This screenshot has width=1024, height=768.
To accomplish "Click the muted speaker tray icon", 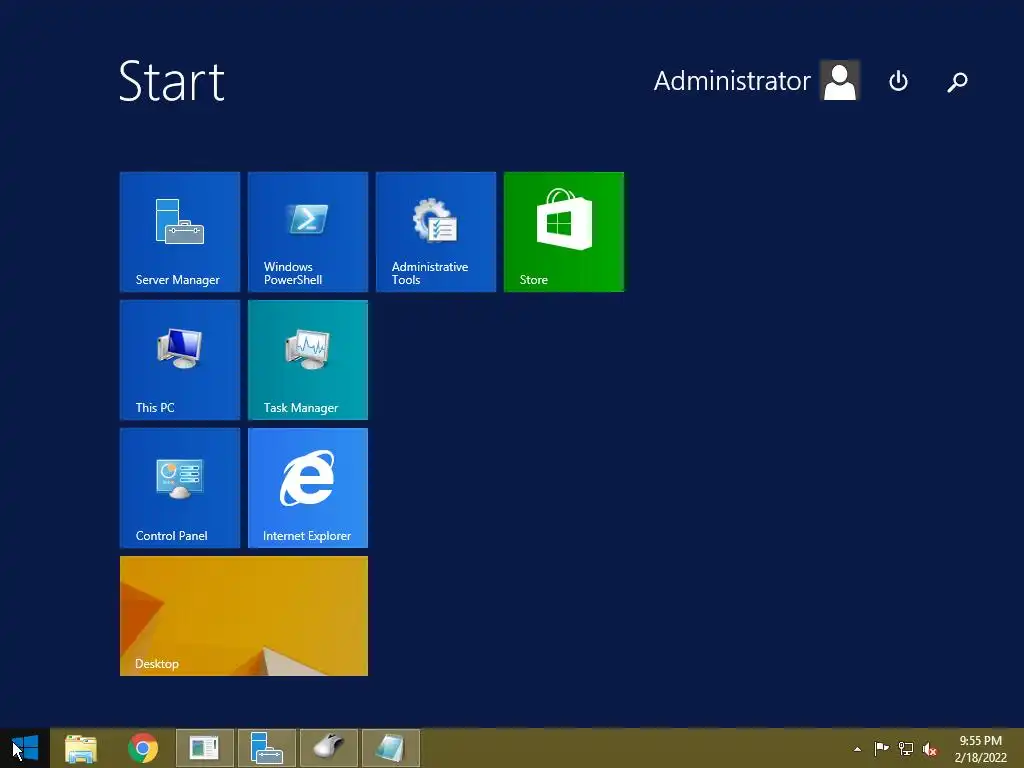I will click(x=930, y=748).
